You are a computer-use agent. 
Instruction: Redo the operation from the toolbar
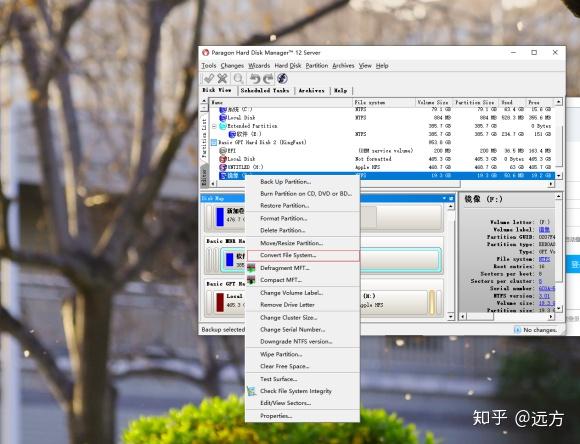pos(268,78)
